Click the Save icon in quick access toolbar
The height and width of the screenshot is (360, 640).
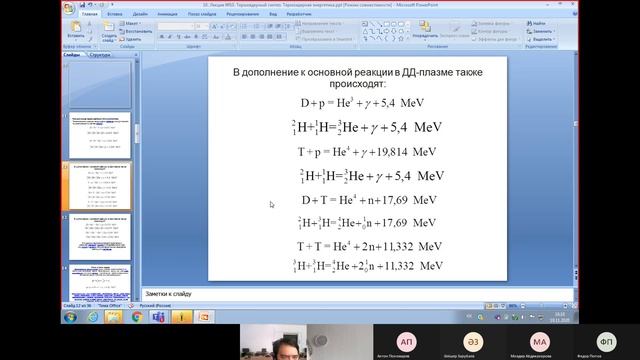(82, 5)
